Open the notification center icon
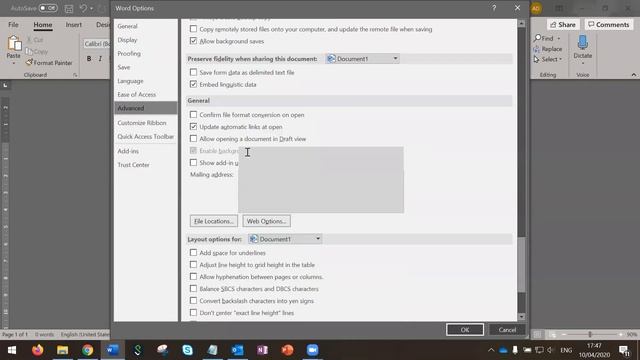640x360 pixels. (x=624, y=350)
